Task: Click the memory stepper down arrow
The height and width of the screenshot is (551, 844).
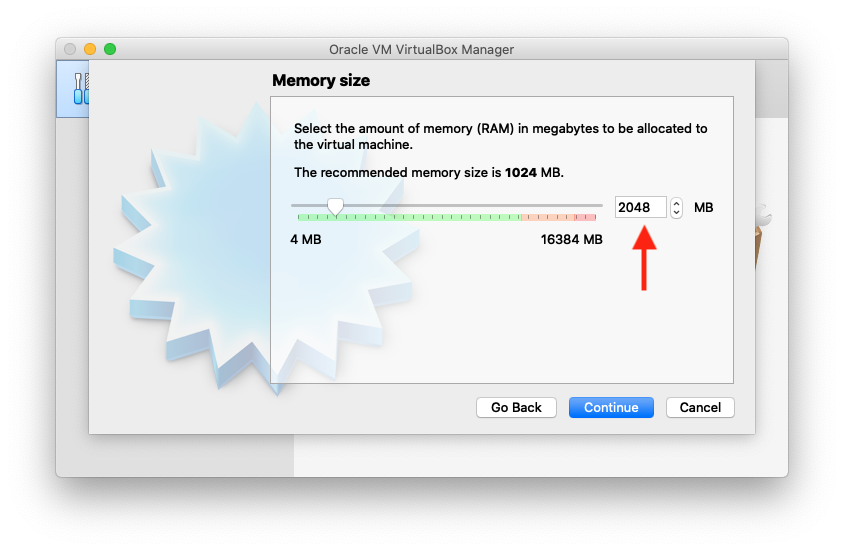Action: [676, 212]
